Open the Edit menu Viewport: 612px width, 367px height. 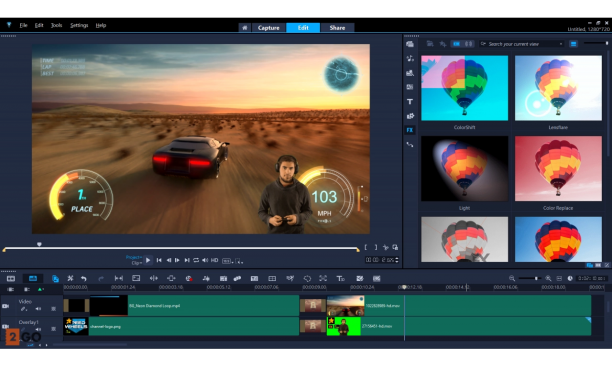click(39, 25)
